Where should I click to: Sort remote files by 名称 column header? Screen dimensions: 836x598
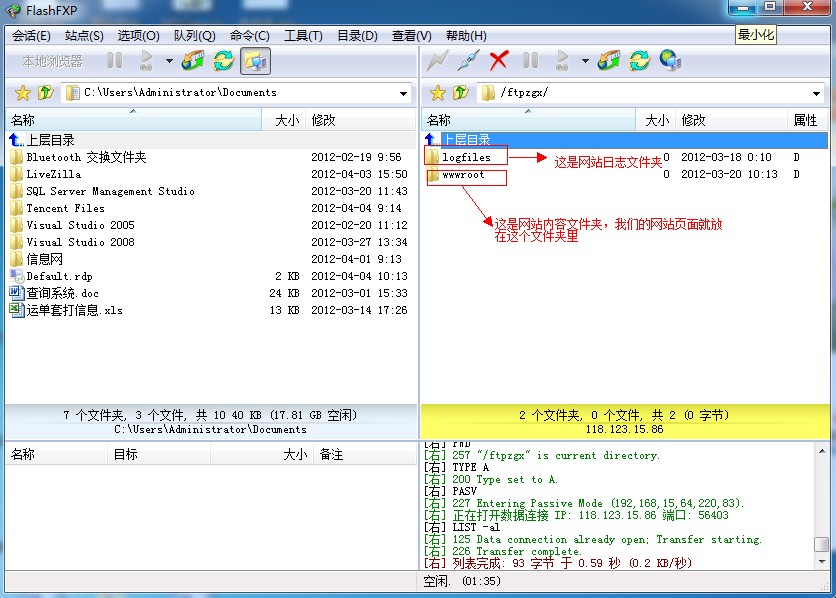(440, 120)
